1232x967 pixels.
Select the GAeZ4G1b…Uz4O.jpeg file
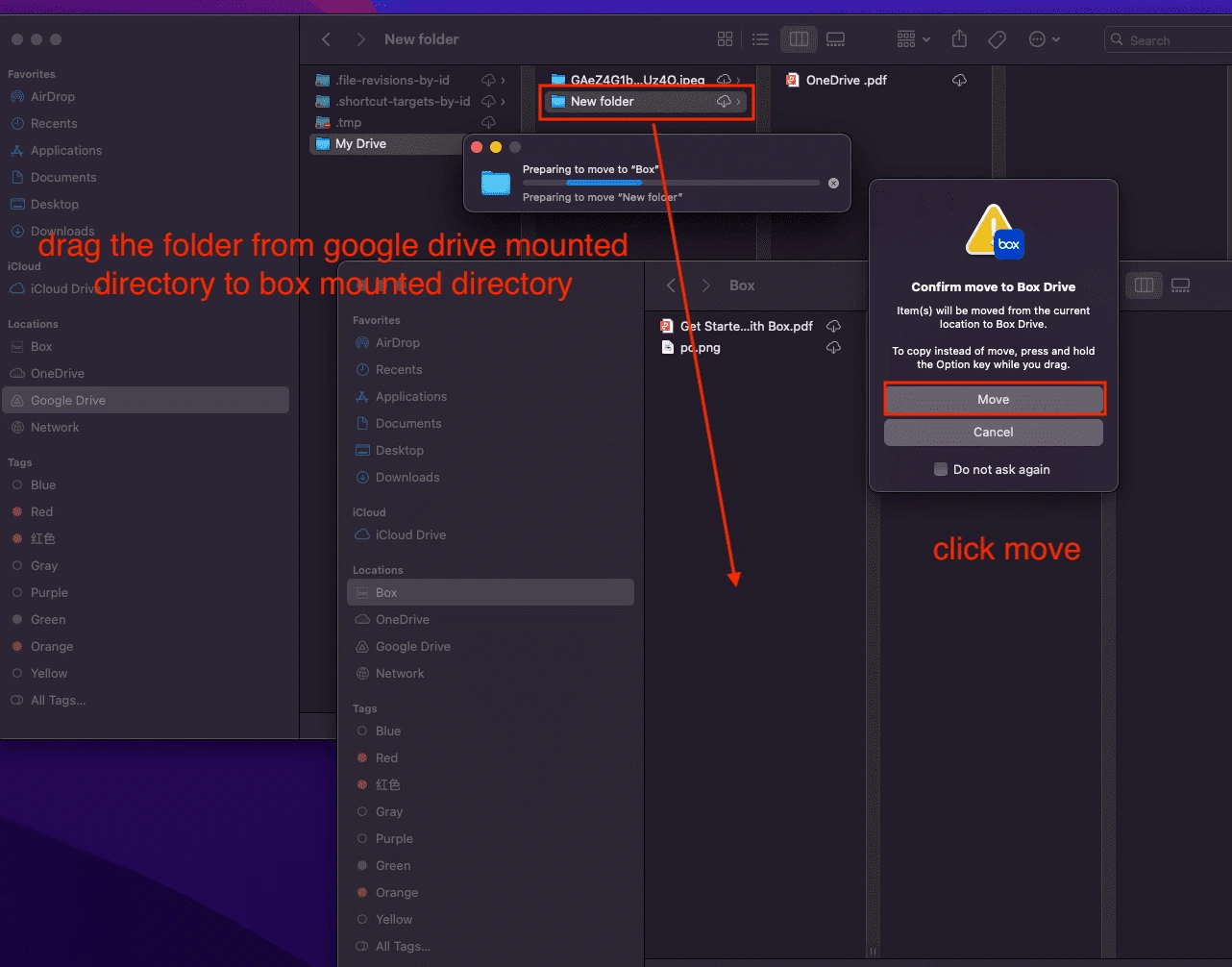pos(637,80)
